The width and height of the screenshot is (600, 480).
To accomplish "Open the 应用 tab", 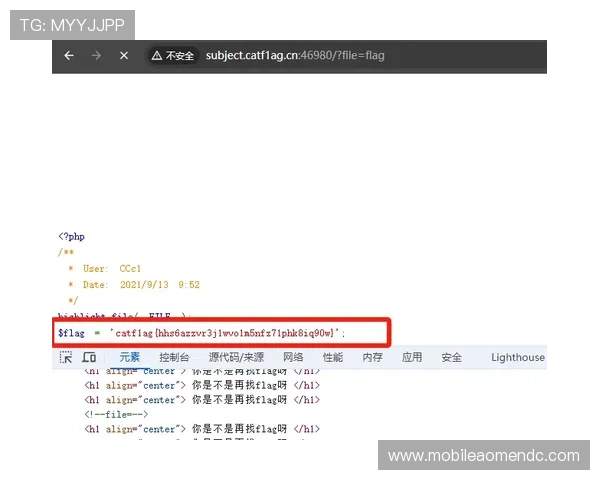I will 412,357.
